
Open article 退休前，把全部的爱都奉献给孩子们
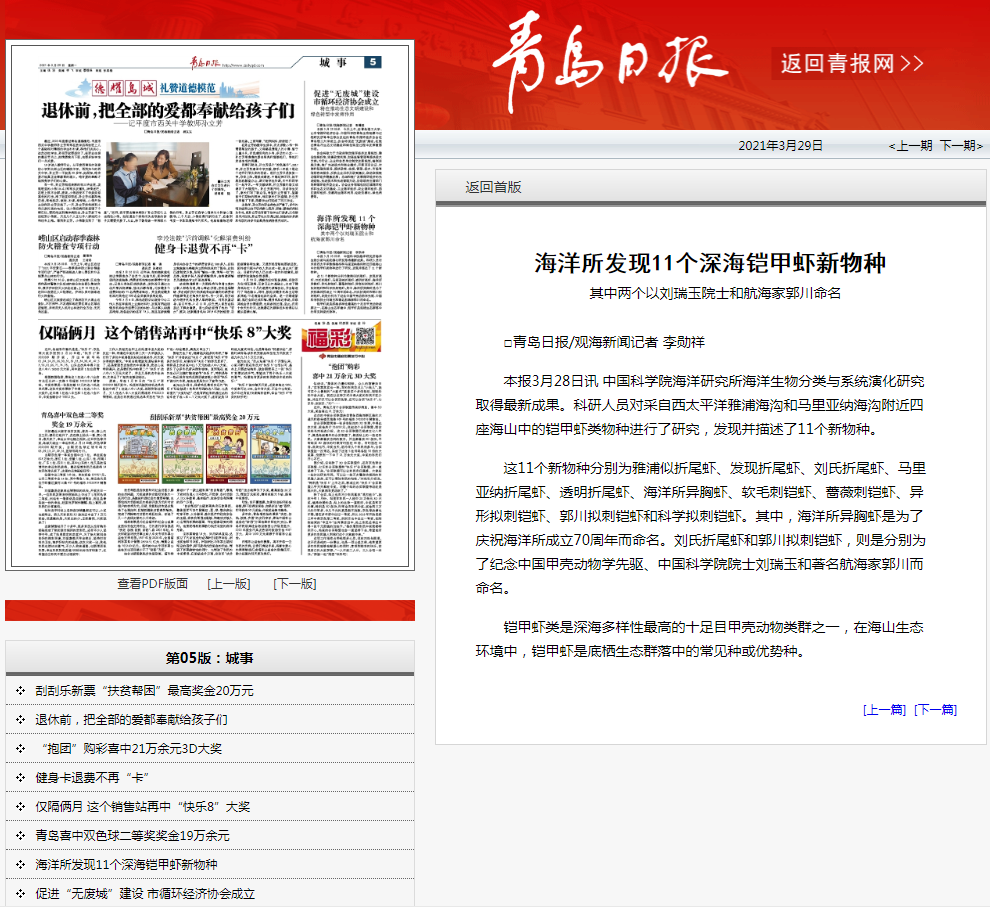[131, 720]
